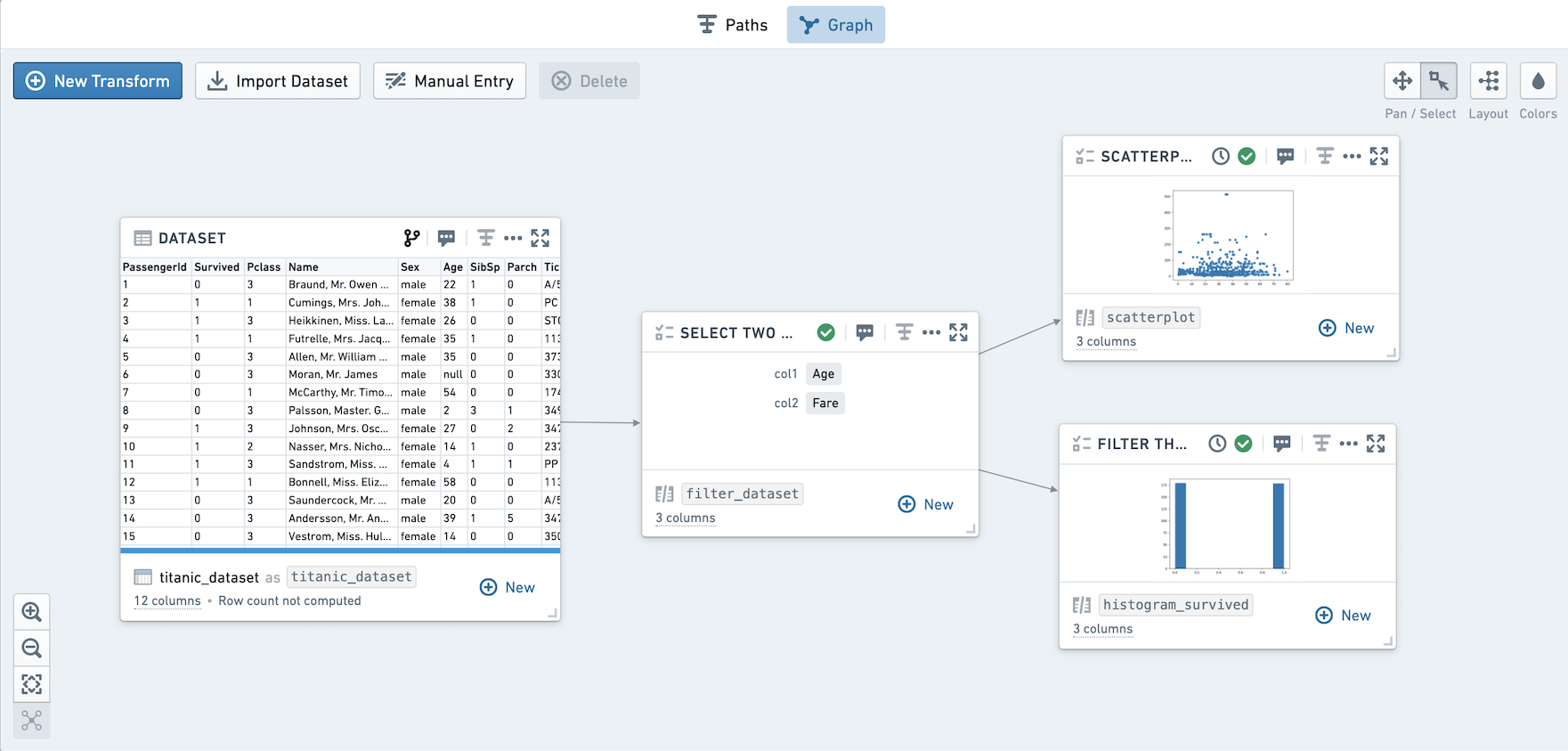Image resolution: width=1568 pixels, height=751 pixels.
Task: Open more options on DATASET node
Action: click(x=513, y=238)
